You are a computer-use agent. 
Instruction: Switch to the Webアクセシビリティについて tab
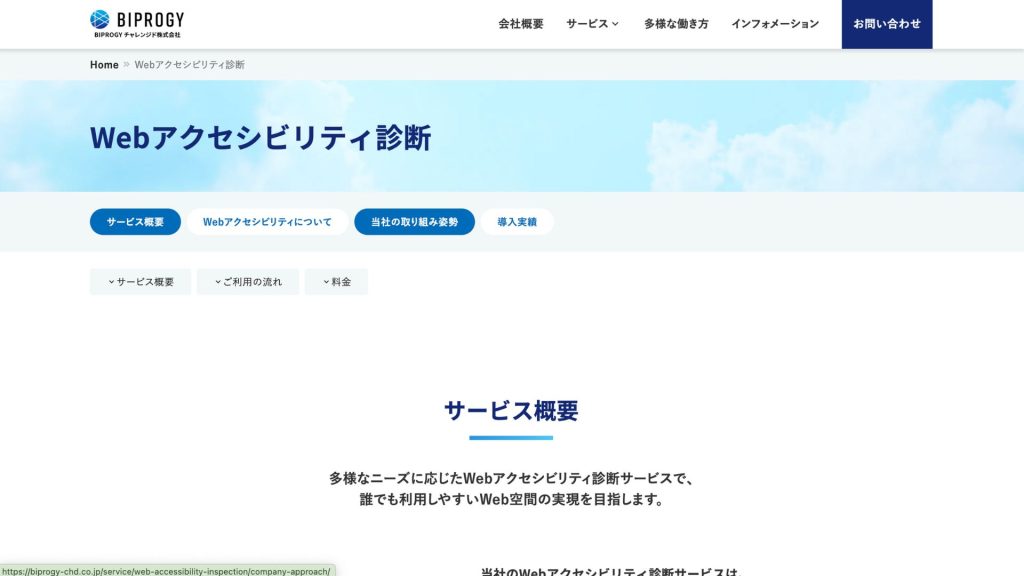[267, 222]
